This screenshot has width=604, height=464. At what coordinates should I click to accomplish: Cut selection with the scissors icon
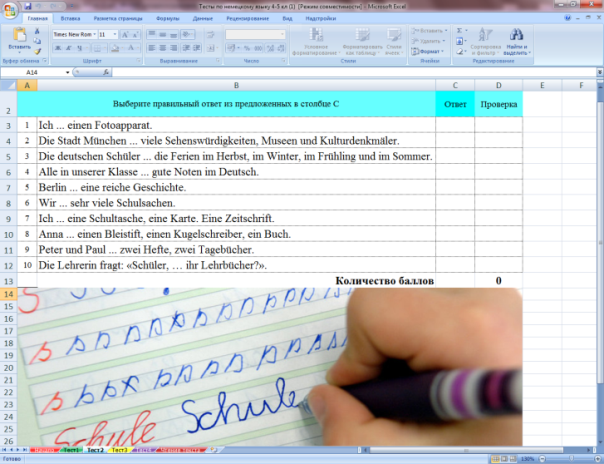pos(37,31)
